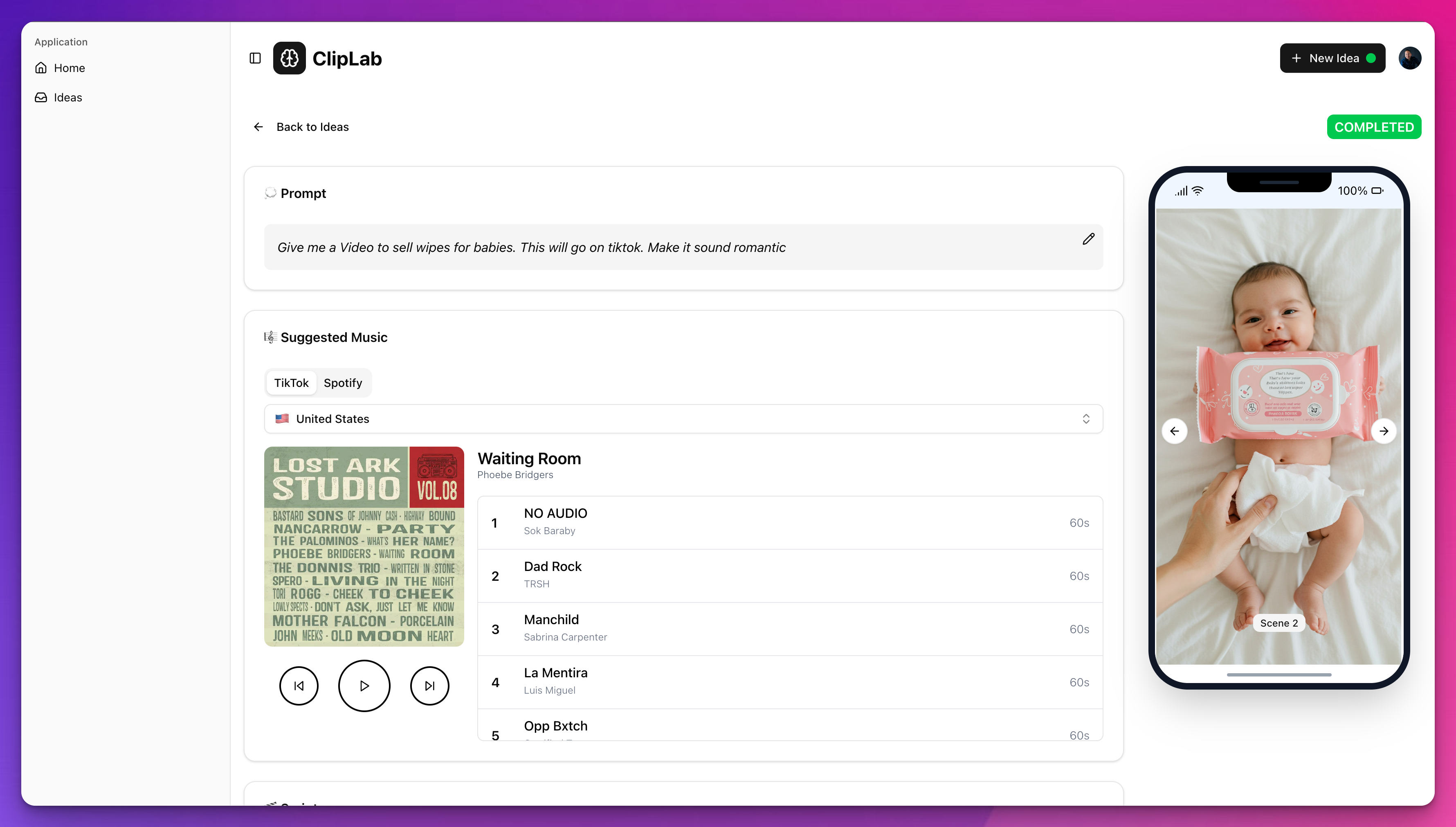Advance to next scene in phone preview
The image size is (1456, 827).
tap(1383, 431)
